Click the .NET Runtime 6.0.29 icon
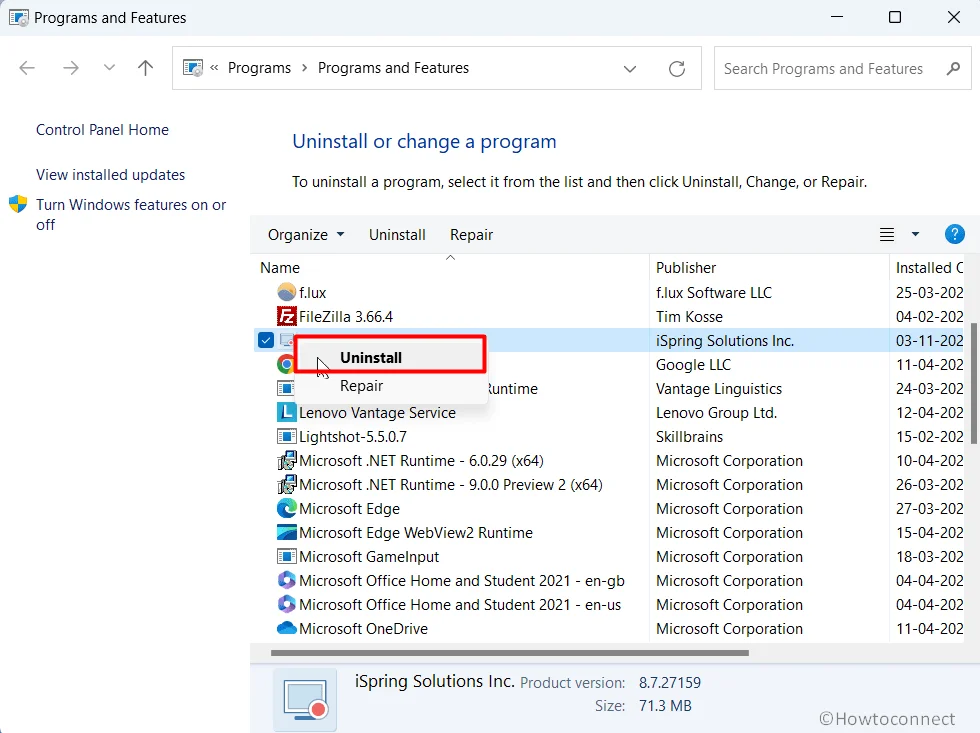Viewport: 980px width, 733px height. pyautogui.click(x=286, y=461)
